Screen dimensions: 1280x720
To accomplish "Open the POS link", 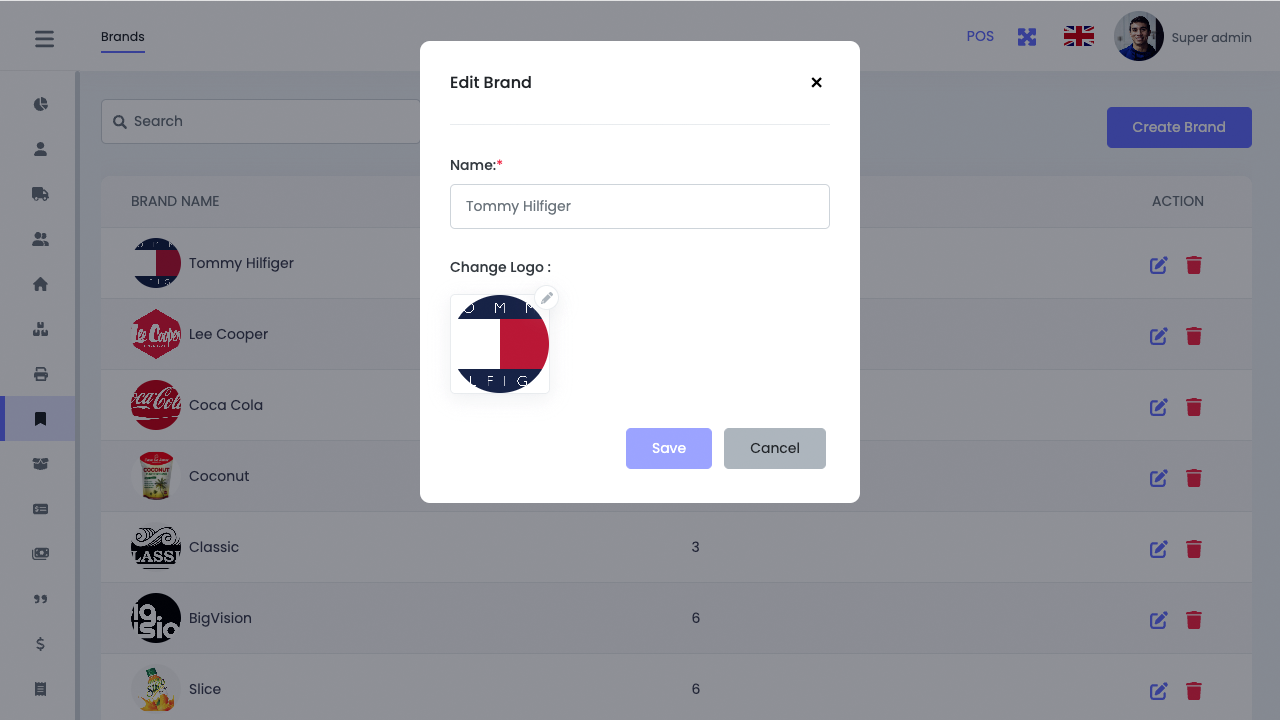I will click(980, 36).
